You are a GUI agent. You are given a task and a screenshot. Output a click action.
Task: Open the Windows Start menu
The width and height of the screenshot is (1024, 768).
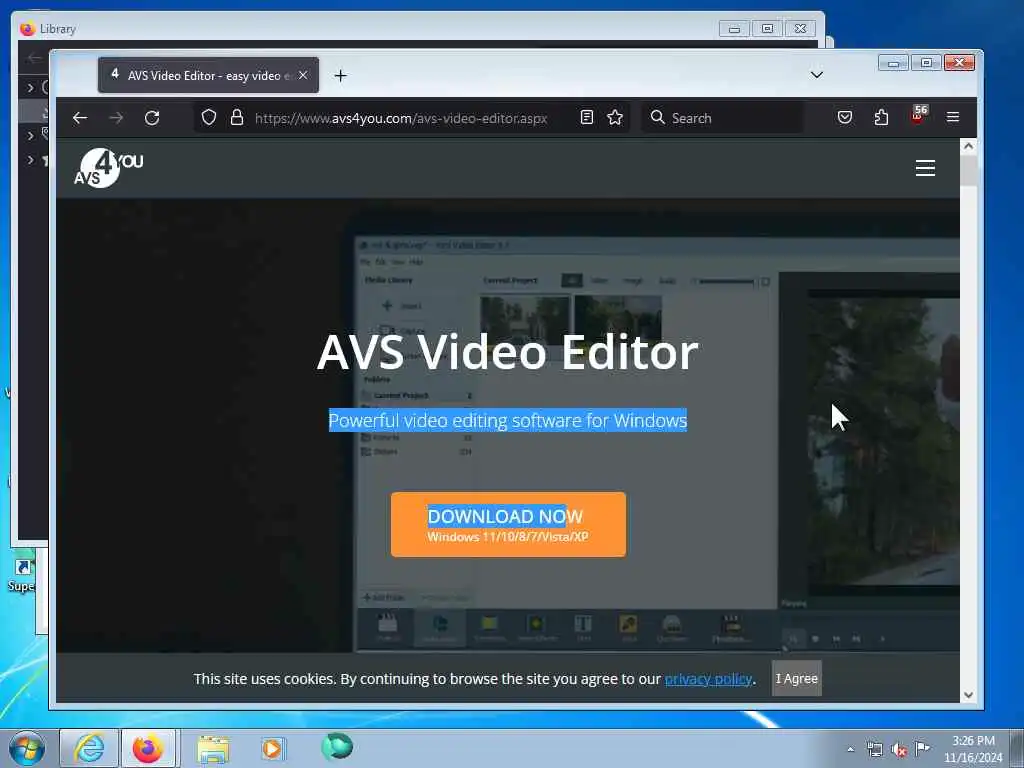[x=26, y=748]
